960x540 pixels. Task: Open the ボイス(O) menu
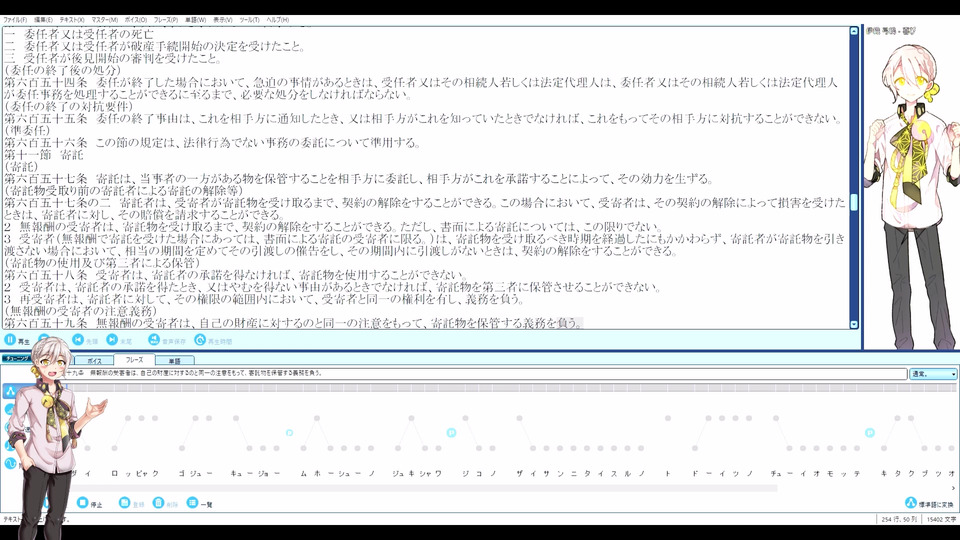click(135, 20)
